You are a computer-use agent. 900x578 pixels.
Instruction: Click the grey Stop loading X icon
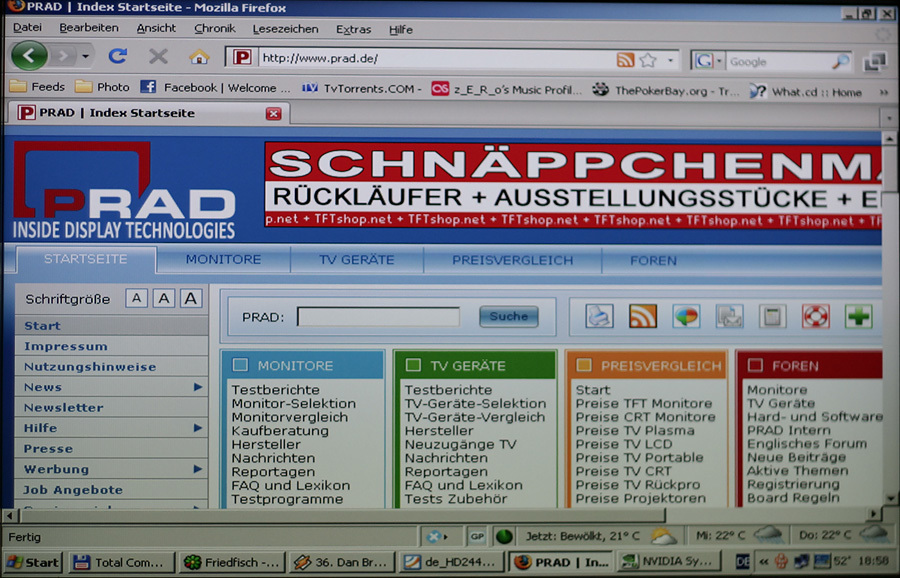tap(158, 56)
